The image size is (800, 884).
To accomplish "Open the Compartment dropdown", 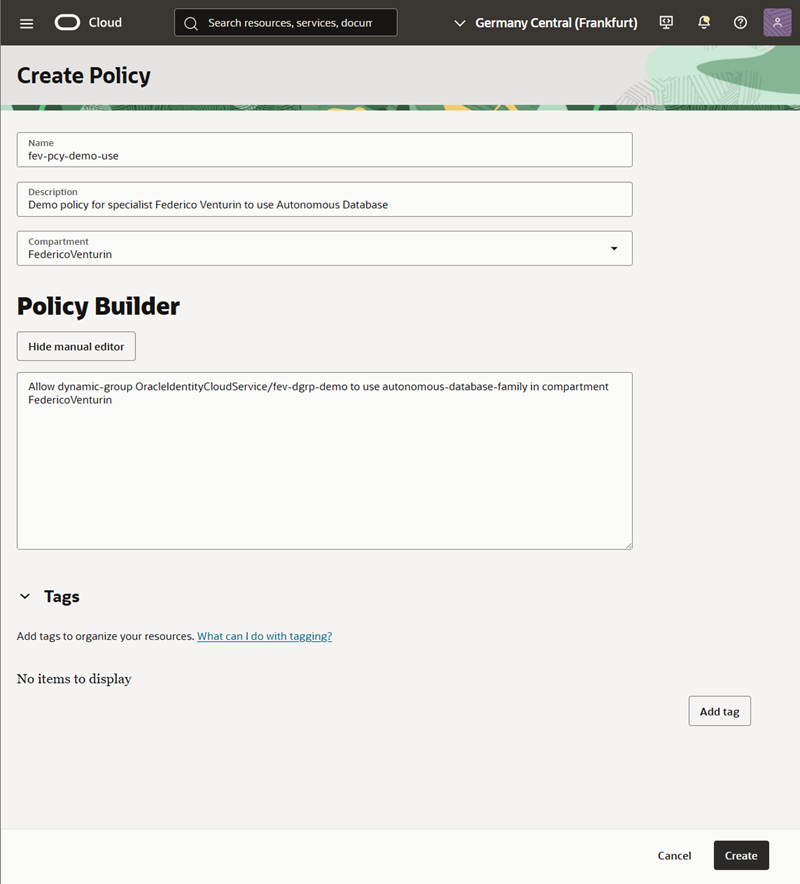I will click(325, 248).
